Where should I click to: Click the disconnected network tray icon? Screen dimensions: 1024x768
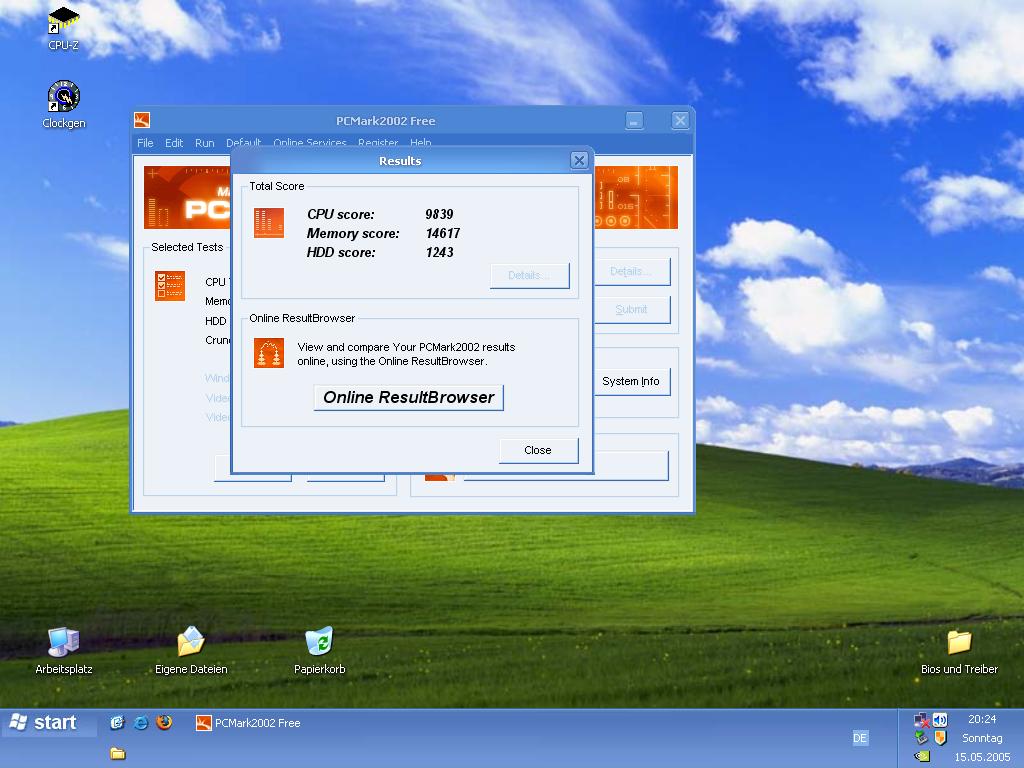[921, 720]
